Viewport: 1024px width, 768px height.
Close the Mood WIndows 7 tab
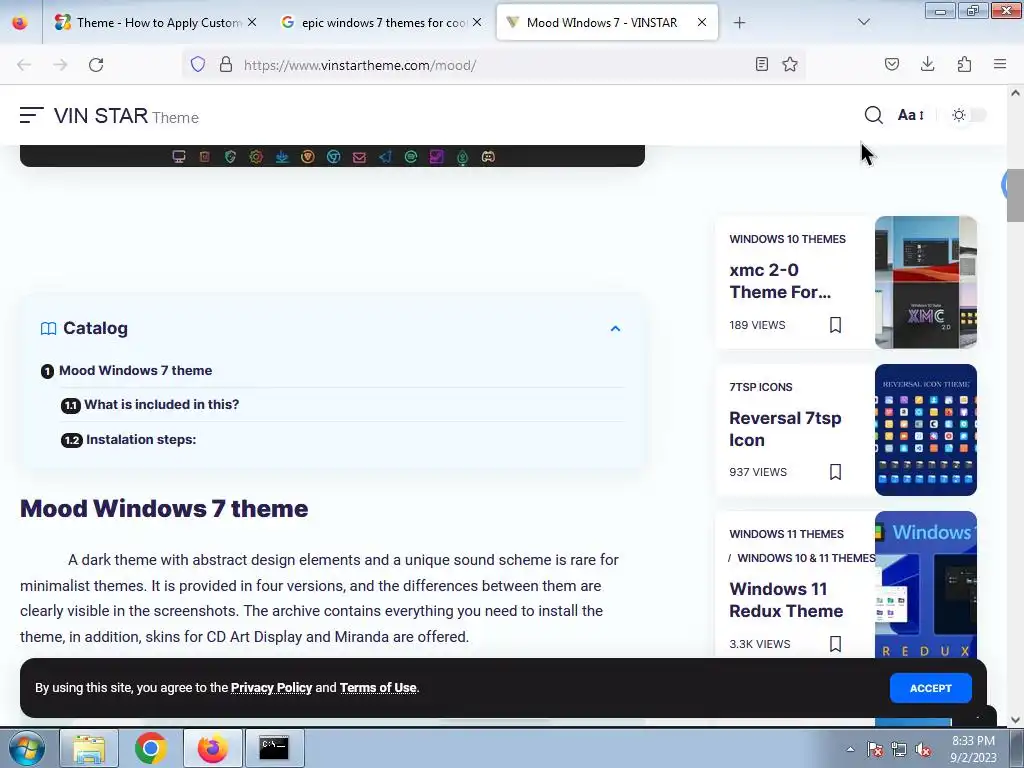tap(701, 22)
